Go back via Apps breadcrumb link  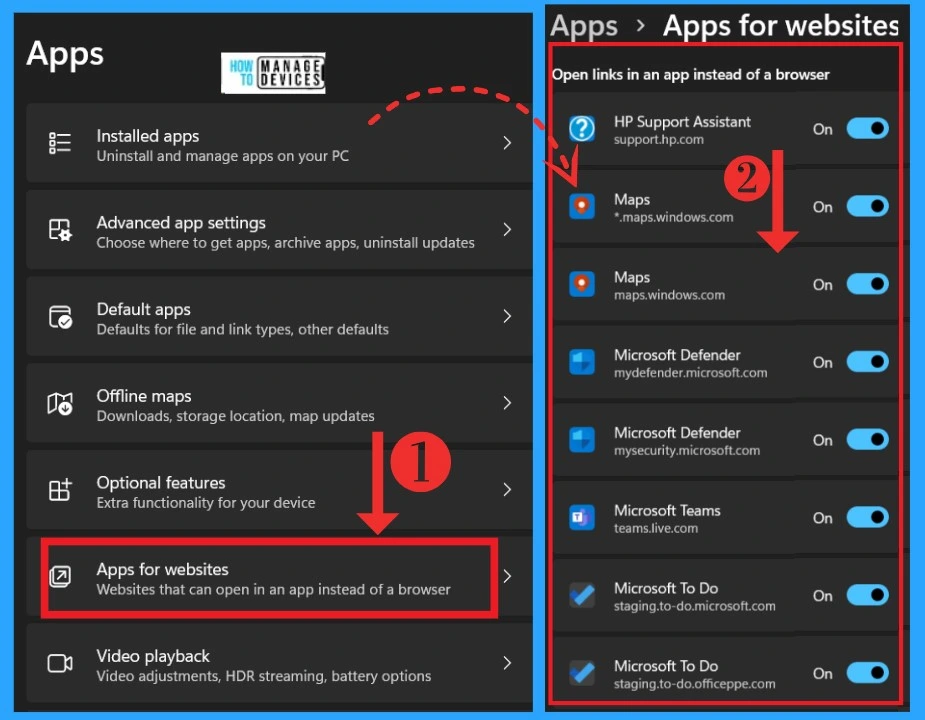pyautogui.click(x=583, y=27)
